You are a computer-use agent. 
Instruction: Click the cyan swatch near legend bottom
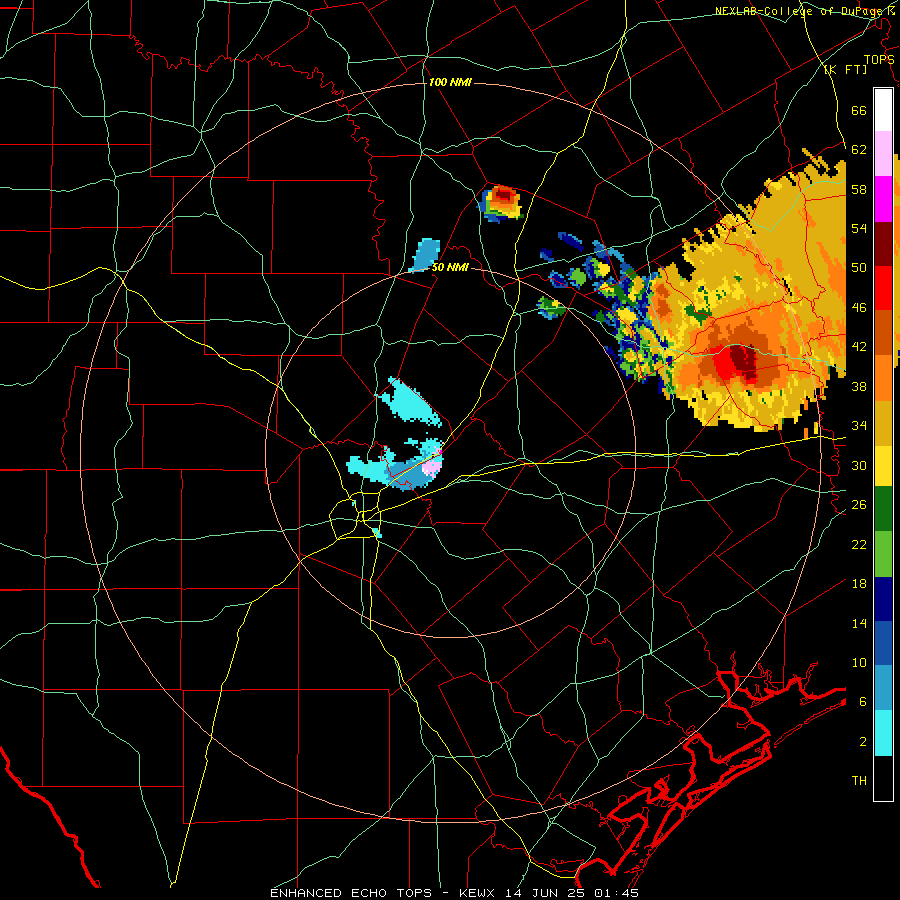(x=883, y=733)
